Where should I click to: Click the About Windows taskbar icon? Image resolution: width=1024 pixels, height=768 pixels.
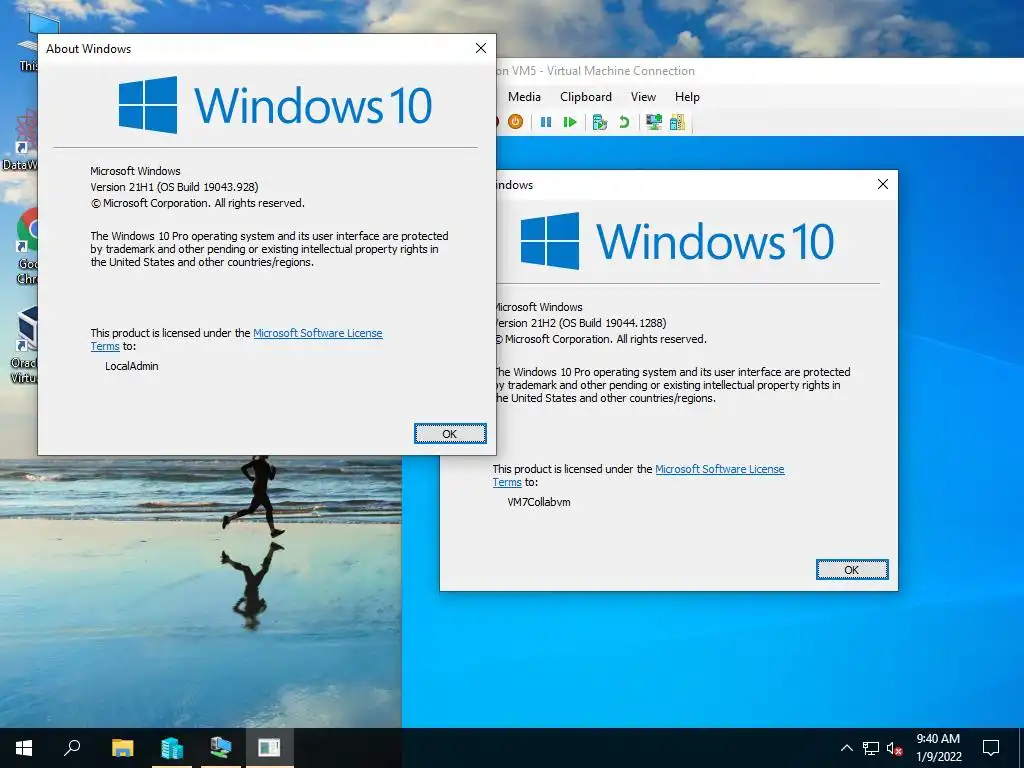point(269,748)
